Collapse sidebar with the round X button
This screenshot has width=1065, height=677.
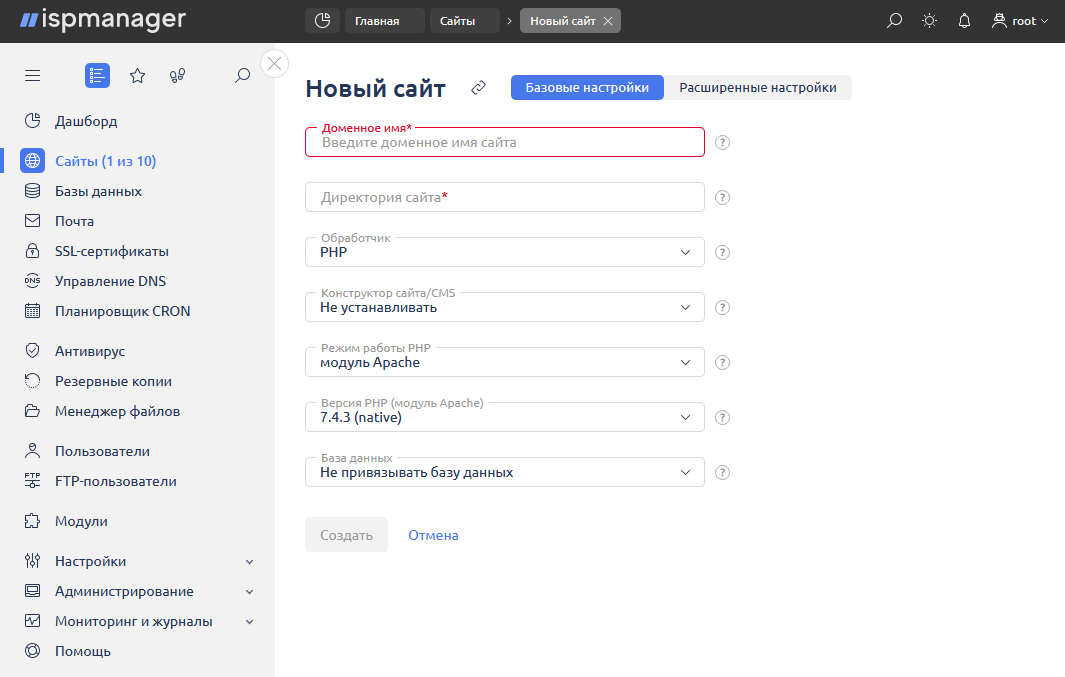[x=275, y=63]
